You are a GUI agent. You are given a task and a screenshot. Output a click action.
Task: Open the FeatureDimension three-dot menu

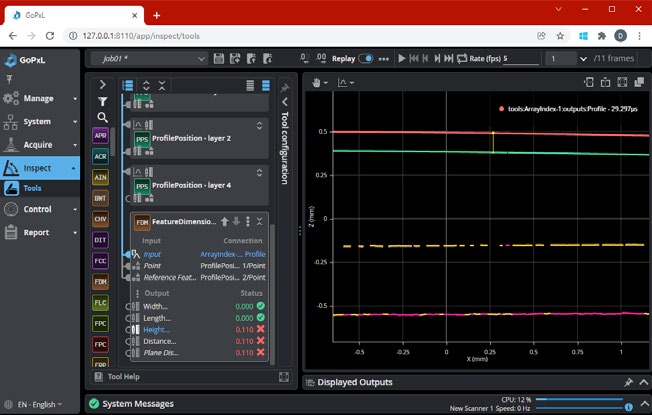point(248,222)
